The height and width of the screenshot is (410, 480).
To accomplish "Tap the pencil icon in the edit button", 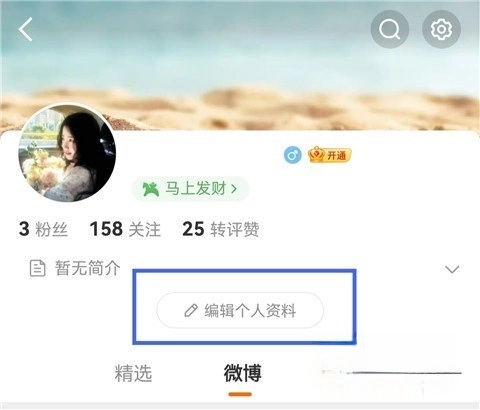I will [191, 310].
